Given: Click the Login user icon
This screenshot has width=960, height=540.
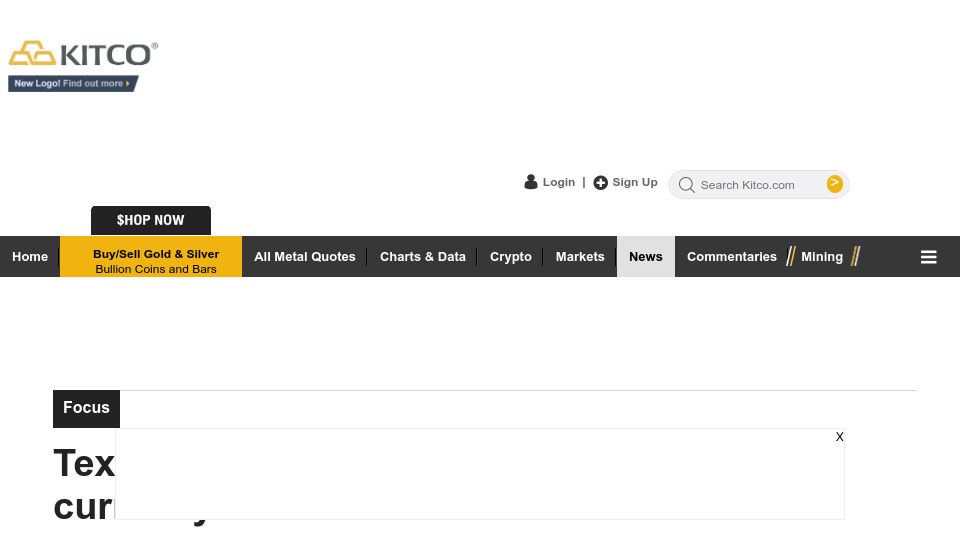Looking at the screenshot, I should coord(531,182).
